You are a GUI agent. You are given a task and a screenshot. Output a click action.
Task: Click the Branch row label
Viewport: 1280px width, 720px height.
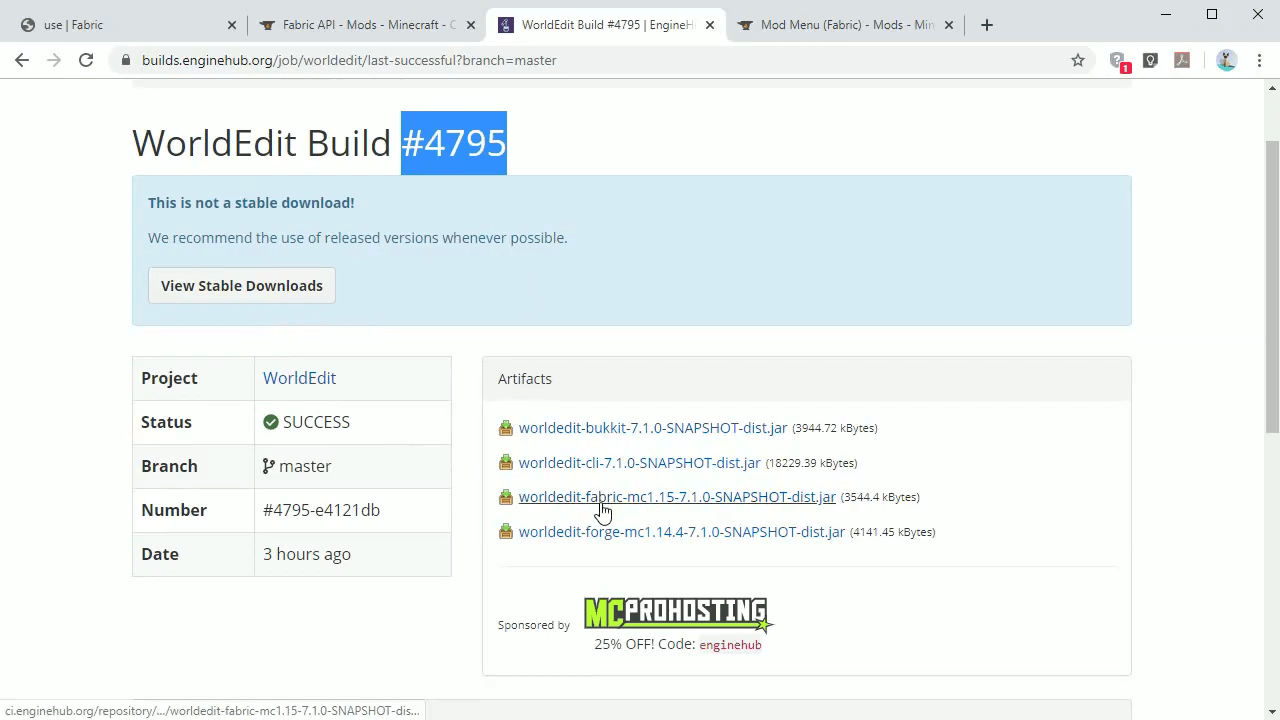tap(169, 466)
